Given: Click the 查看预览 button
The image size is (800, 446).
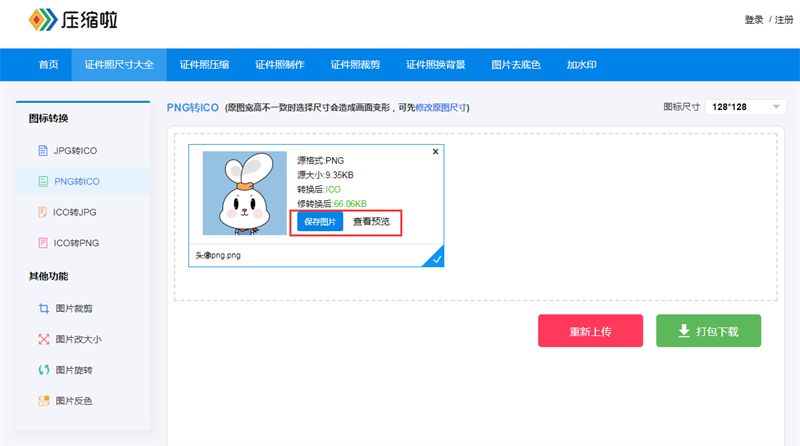Looking at the screenshot, I should pyautogui.click(x=371, y=221).
